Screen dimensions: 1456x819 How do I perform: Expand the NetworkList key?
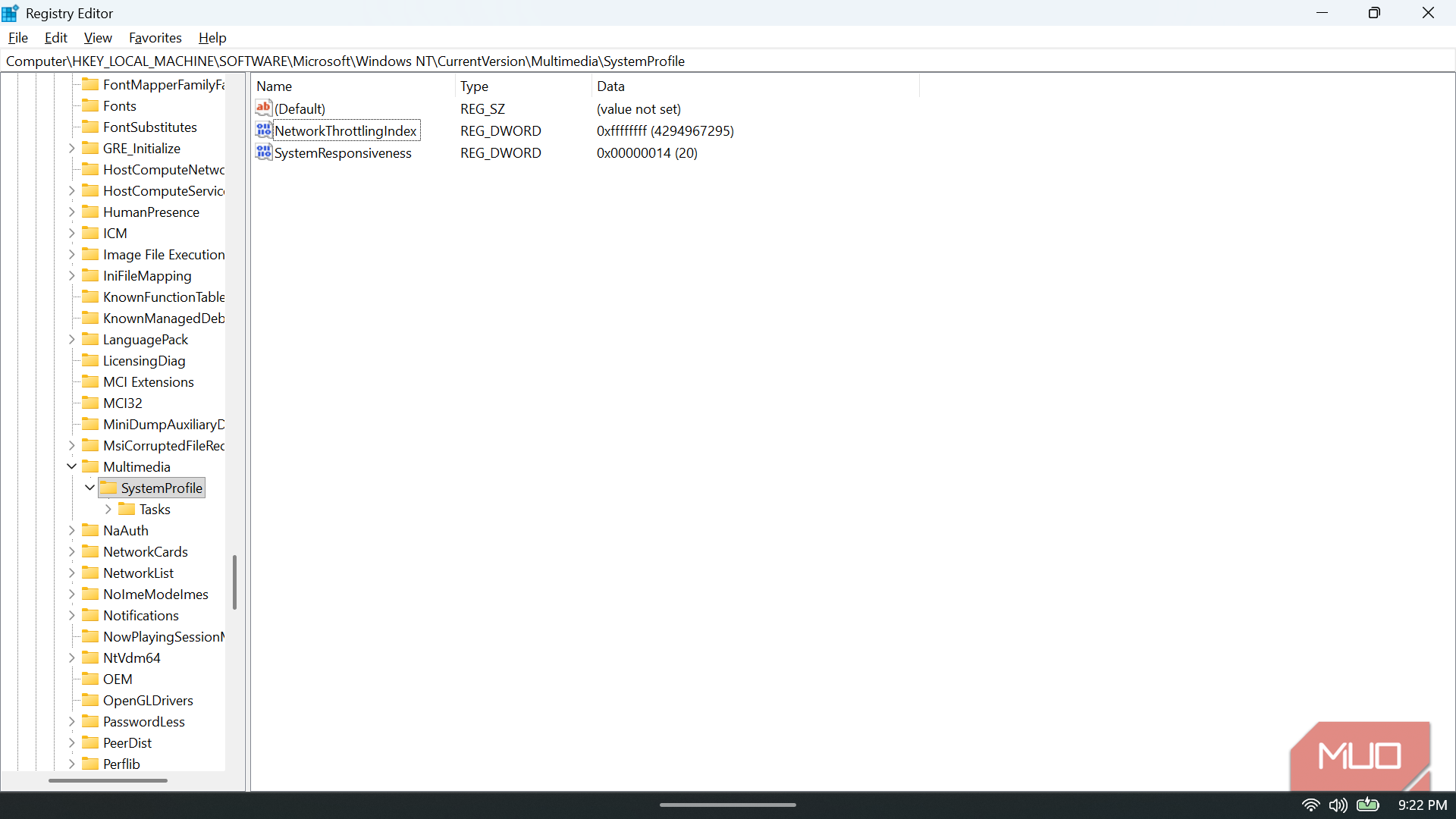tap(72, 573)
